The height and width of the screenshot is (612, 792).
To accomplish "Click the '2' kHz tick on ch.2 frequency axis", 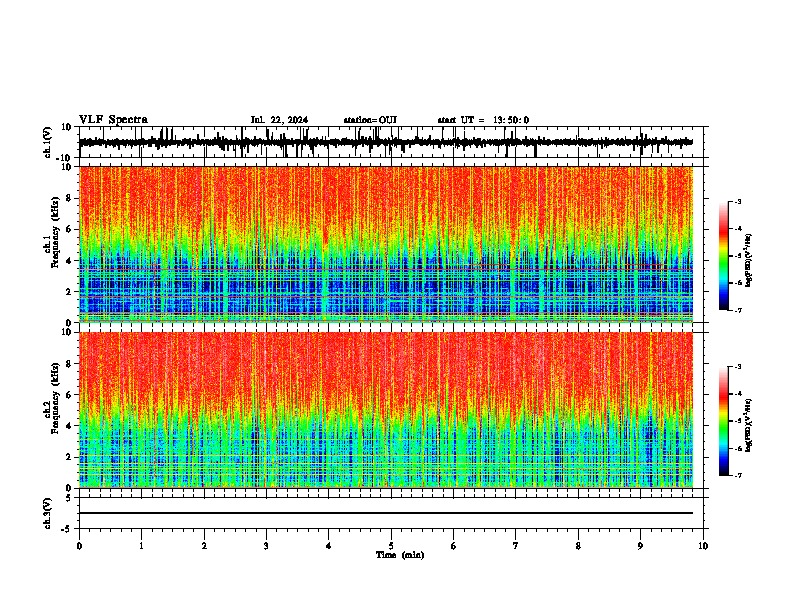I will 70,457.
